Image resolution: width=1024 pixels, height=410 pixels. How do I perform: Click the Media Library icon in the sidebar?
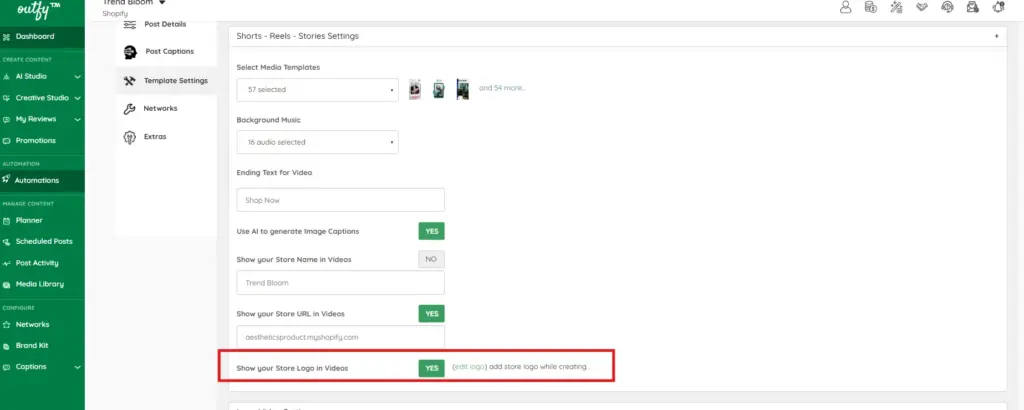click(7, 285)
